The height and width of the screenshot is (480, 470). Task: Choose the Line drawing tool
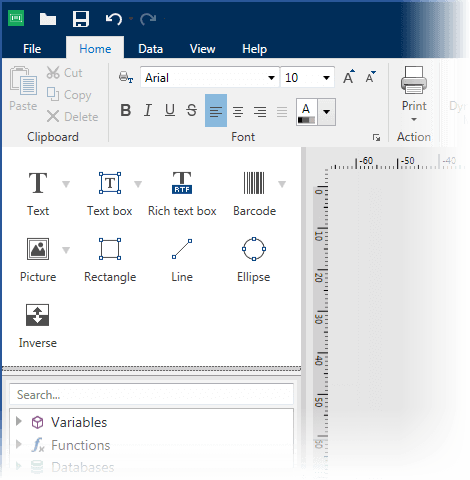[x=182, y=259]
